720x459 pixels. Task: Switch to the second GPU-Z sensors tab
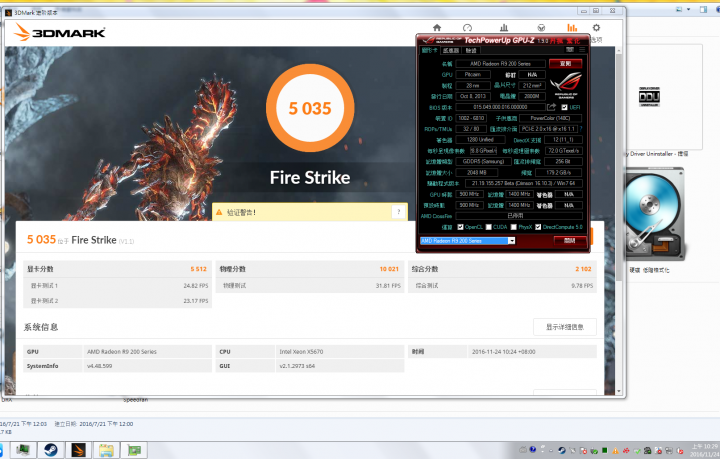tap(451, 50)
